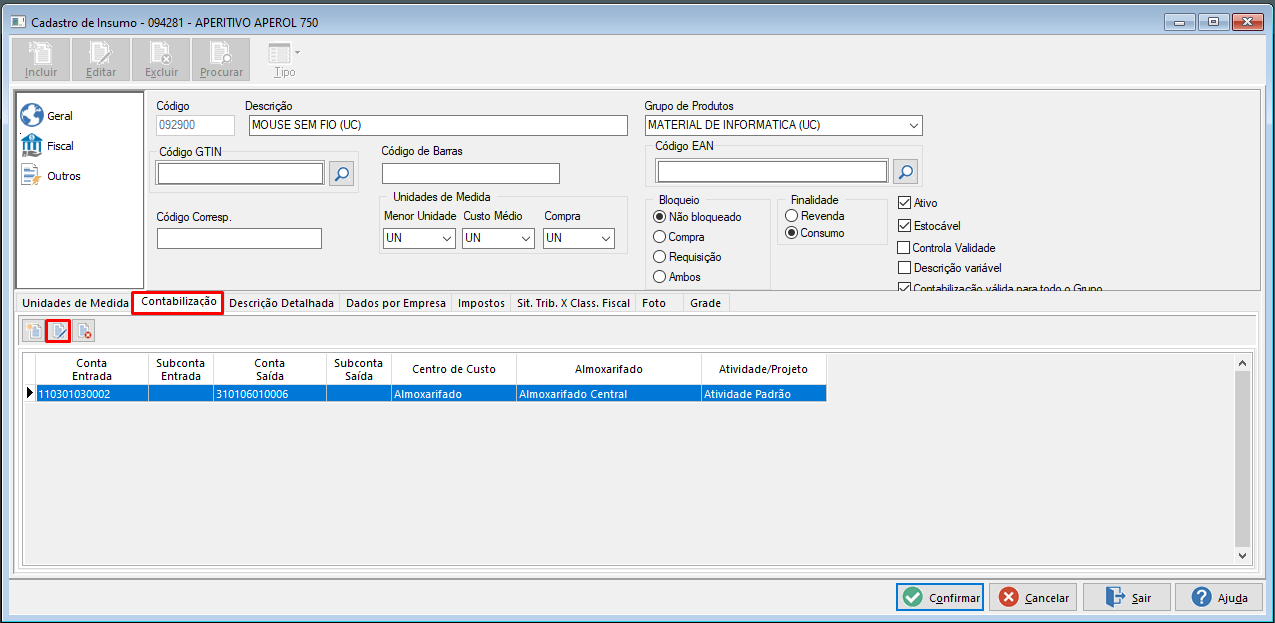Screen dimensions: 1275x623
Task: Open the Custo Médio unit dropdown
Action: 526,238
